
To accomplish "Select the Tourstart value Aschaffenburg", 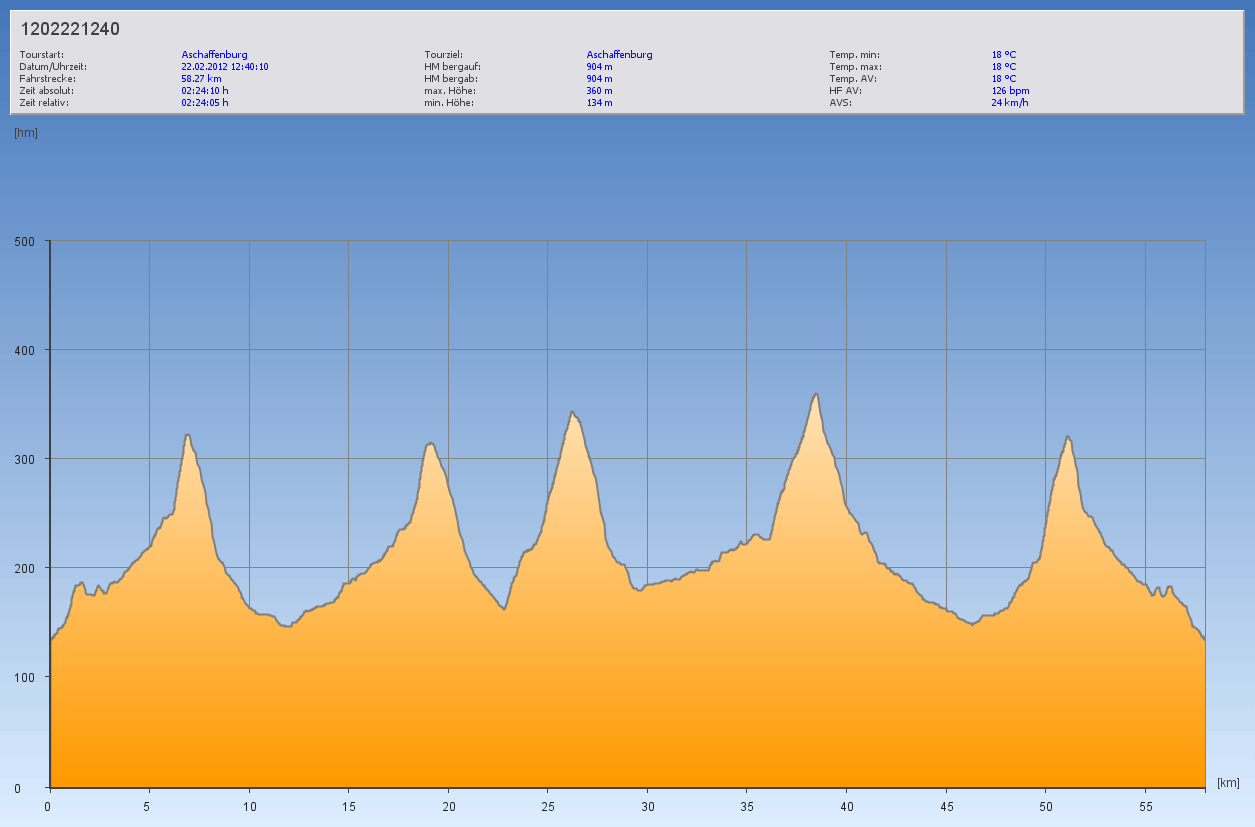I will click(x=214, y=55).
